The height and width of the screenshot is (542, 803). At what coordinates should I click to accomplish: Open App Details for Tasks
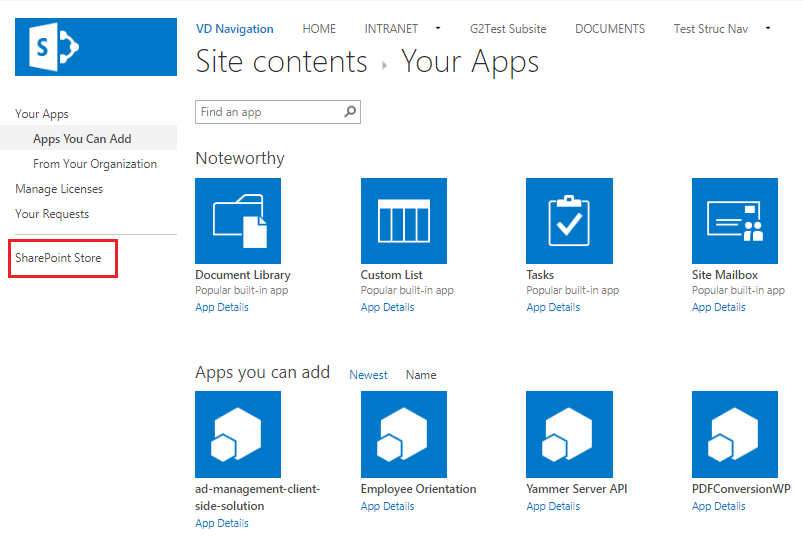(x=553, y=307)
